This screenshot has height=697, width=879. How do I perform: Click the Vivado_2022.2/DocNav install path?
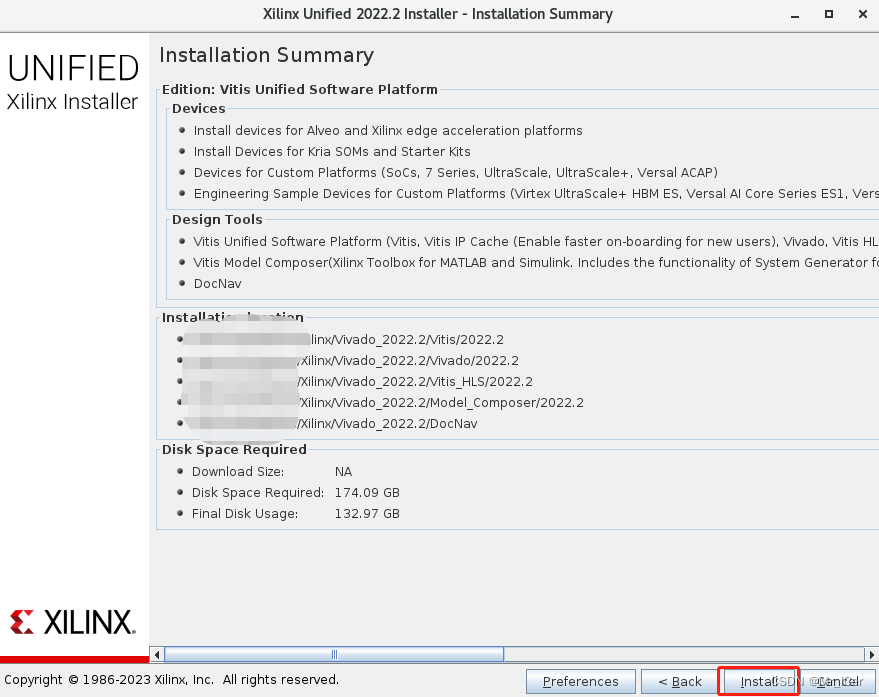pyautogui.click(x=388, y=424)
